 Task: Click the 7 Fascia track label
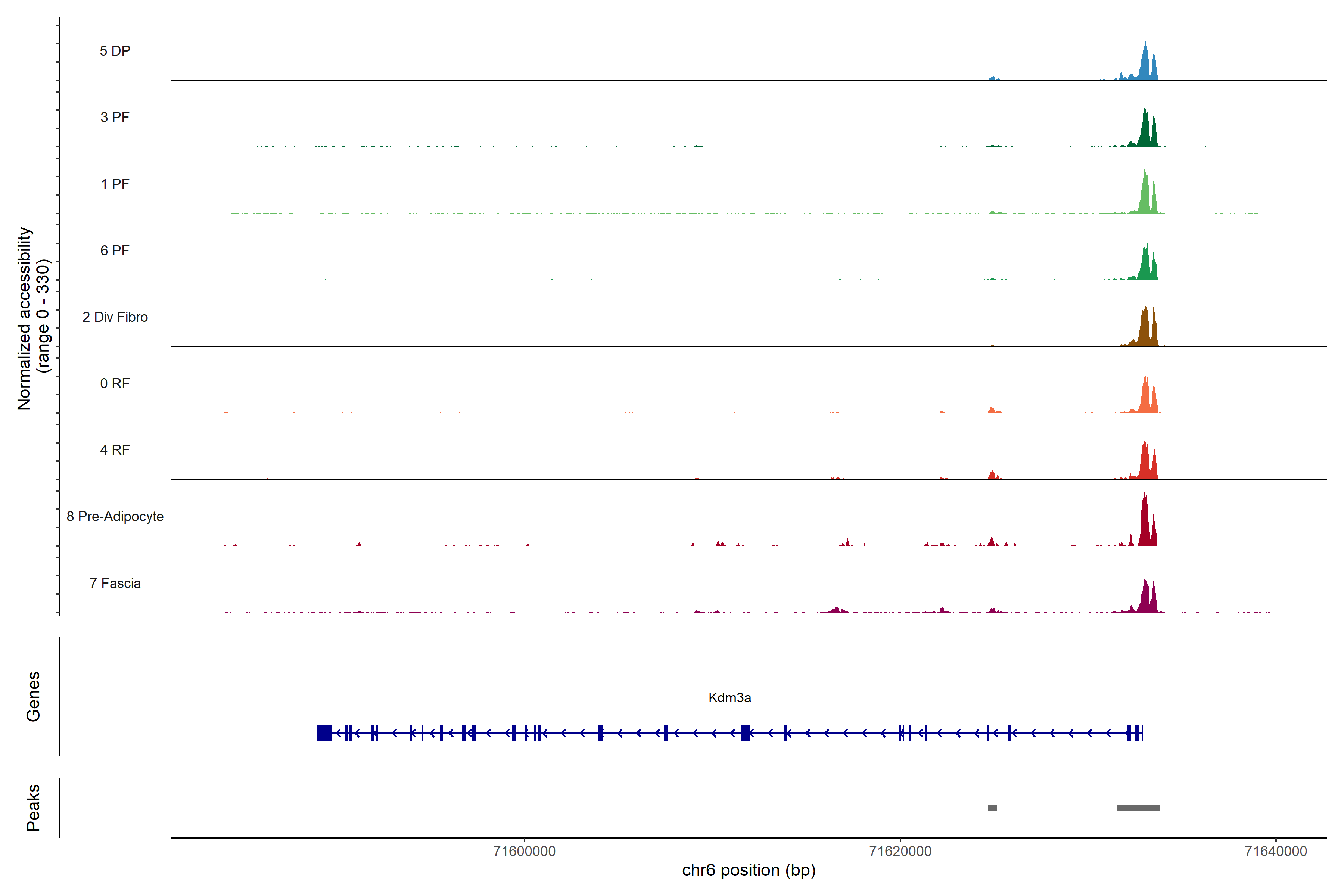[115, 583]
